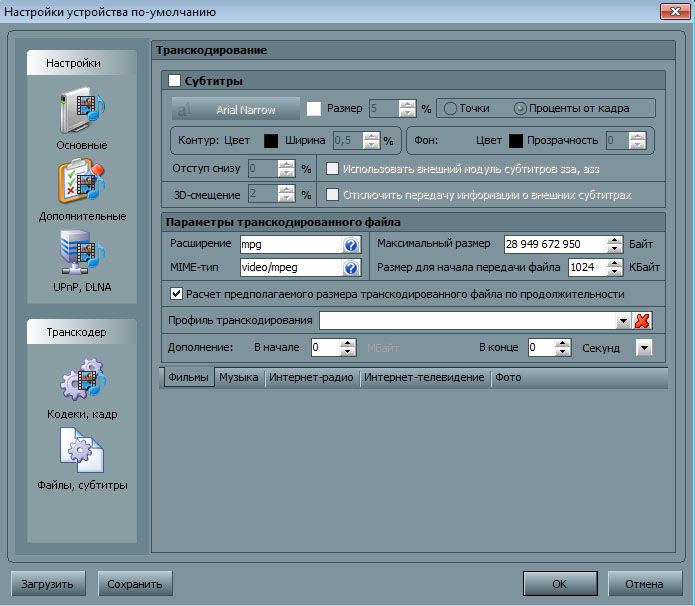Select the Точки radio button

click(450, 108)
